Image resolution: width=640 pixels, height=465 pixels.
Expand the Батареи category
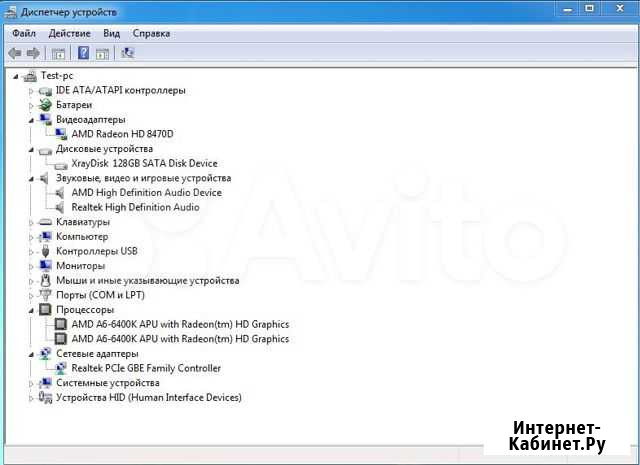coord(31,105)
